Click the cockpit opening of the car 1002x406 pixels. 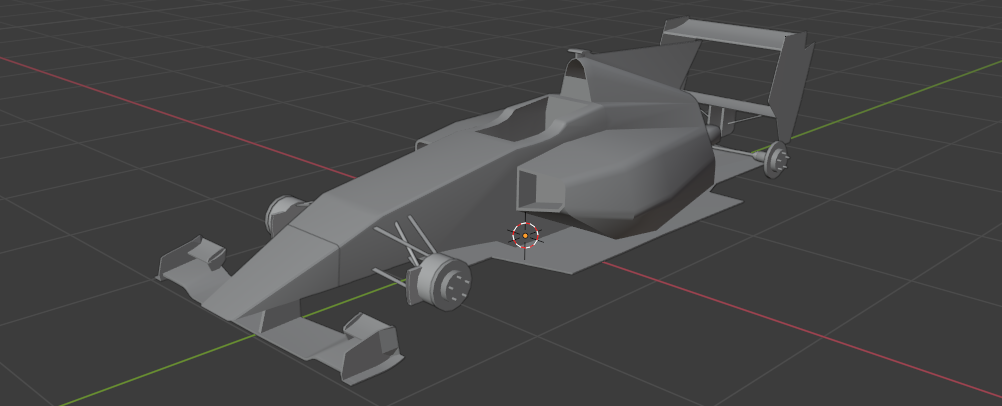(519, 122)
